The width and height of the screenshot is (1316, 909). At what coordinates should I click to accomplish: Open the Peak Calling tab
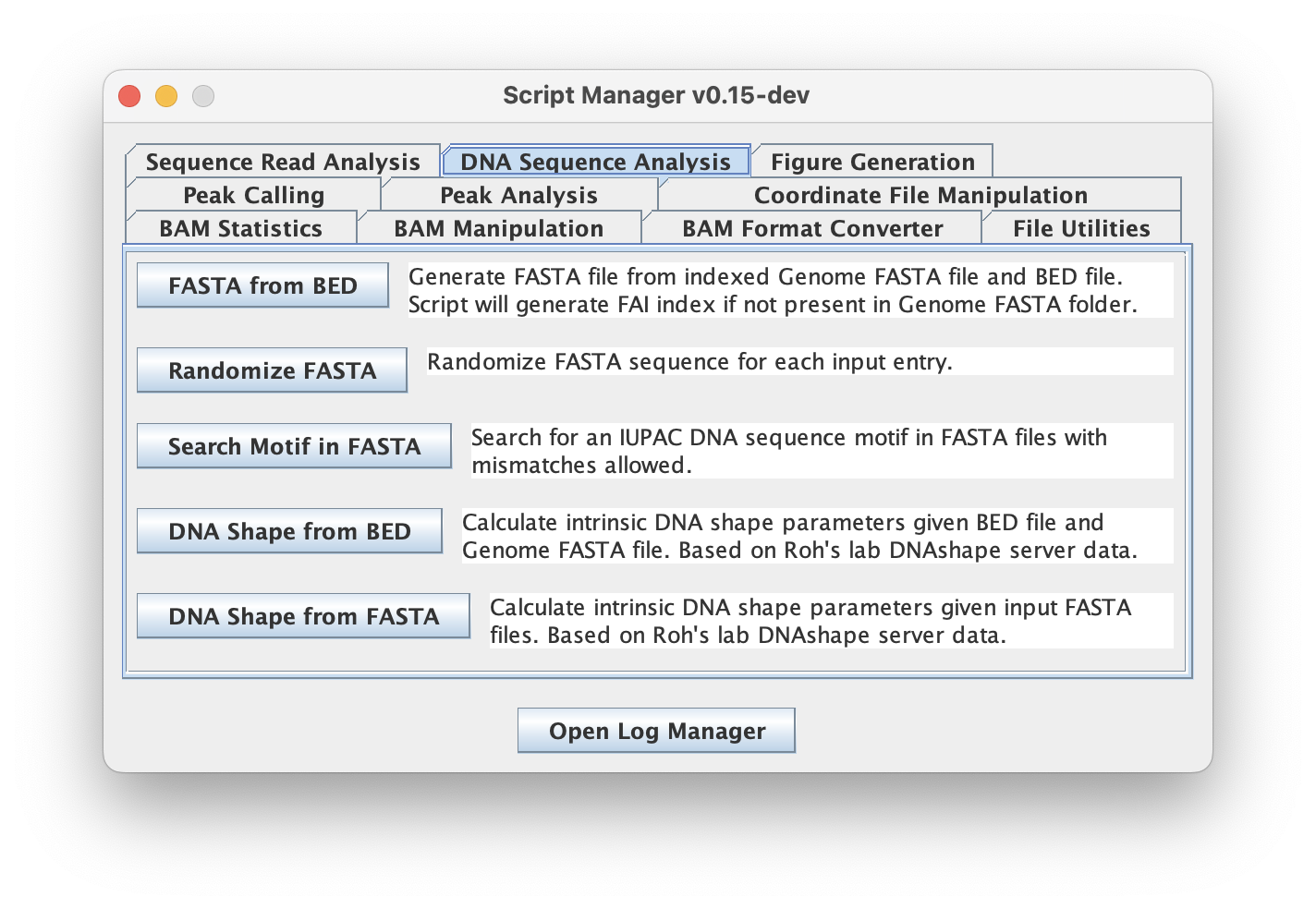pyautogui.click(x=253, y=195)
